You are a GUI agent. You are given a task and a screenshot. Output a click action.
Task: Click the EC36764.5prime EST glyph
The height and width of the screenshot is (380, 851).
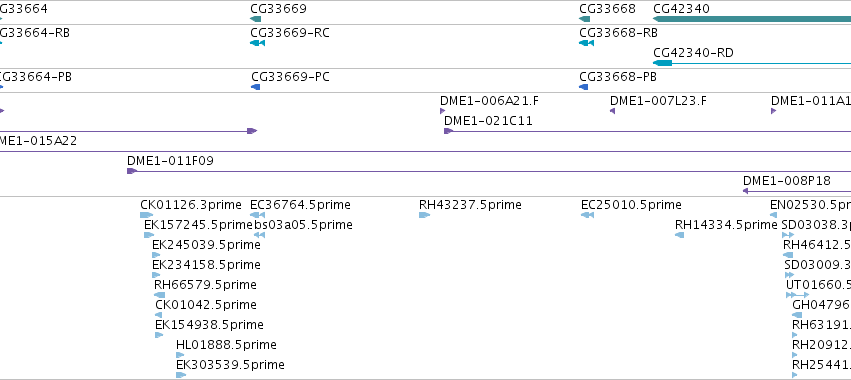click(x=258, y=215)
